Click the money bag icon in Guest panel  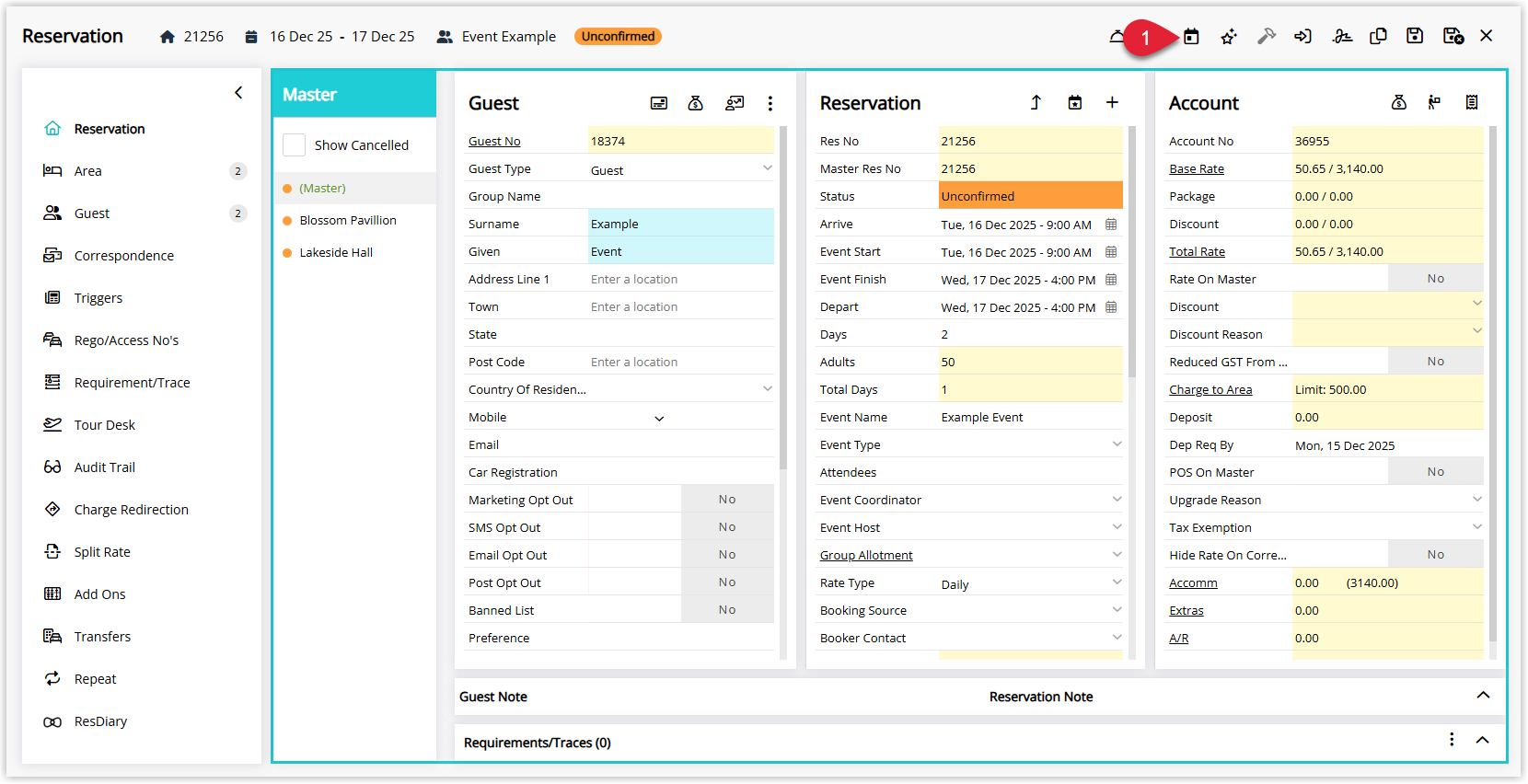696,103
